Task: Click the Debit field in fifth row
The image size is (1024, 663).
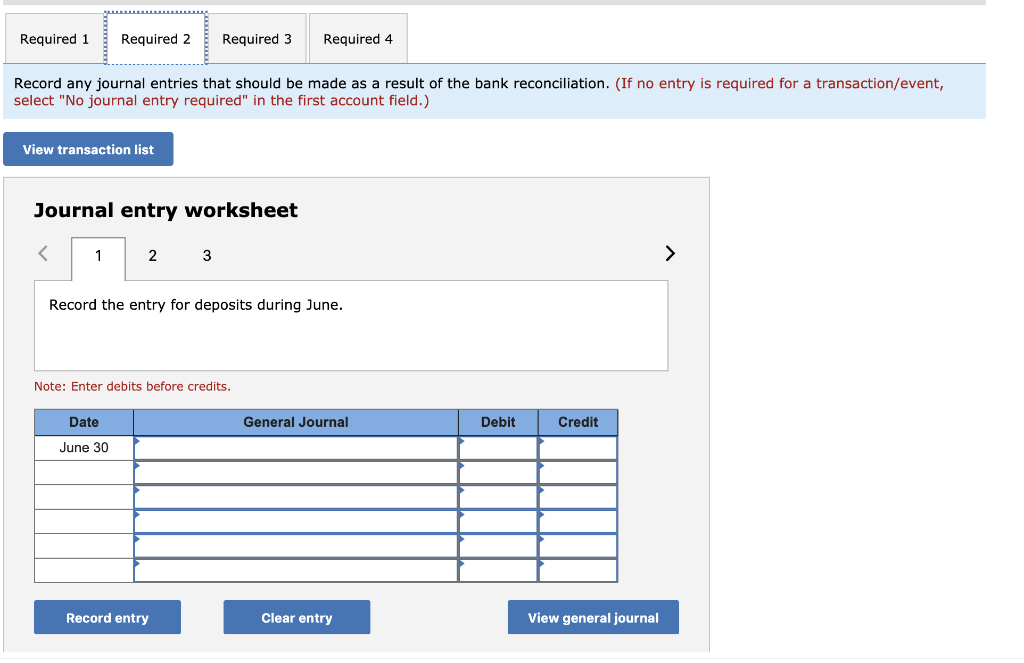Action: click(498, 546)
